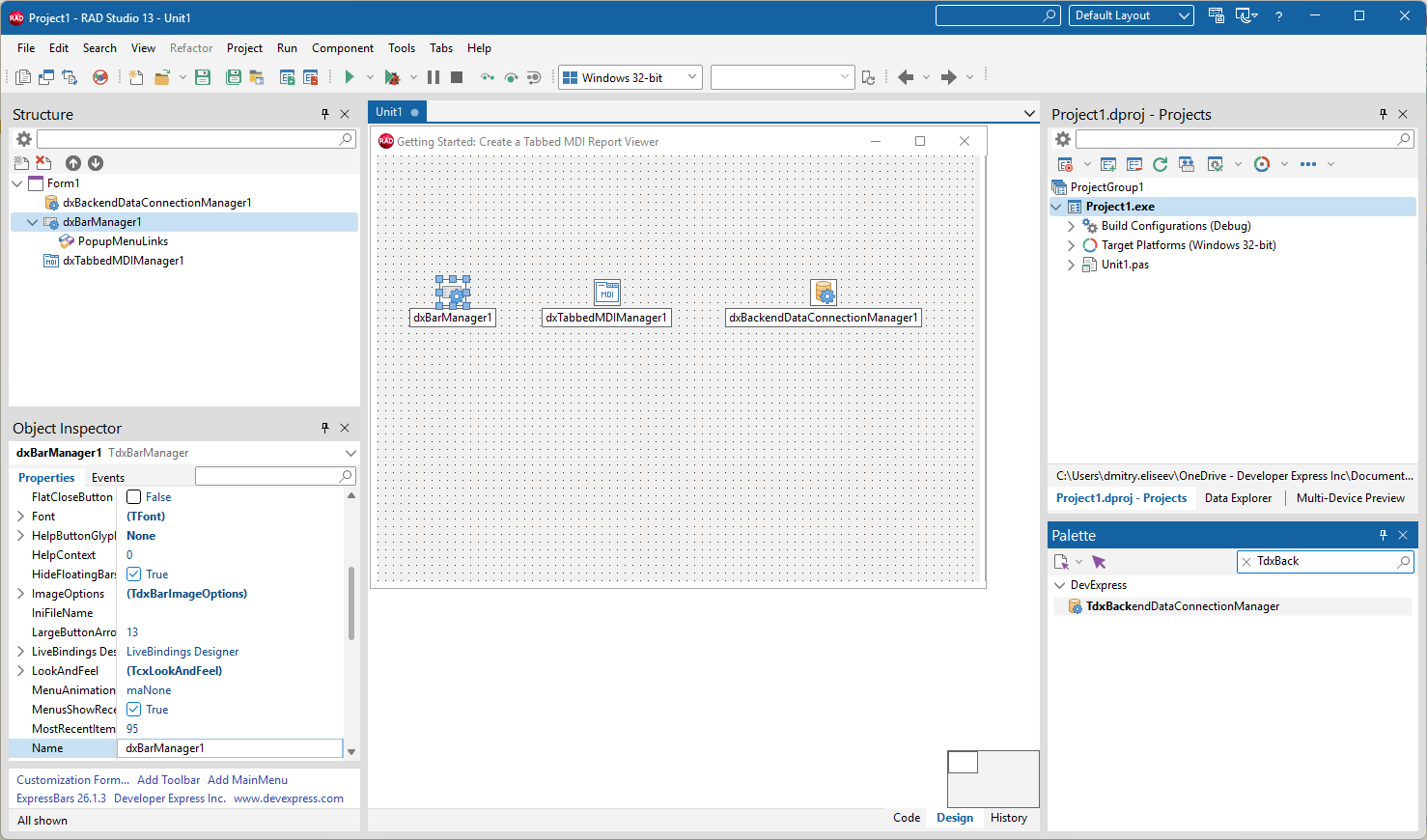Image resolution: width=1427 pixels, height=840 pixels.
Task: Click the Save All toolbar icon
Action: [234, 77]
